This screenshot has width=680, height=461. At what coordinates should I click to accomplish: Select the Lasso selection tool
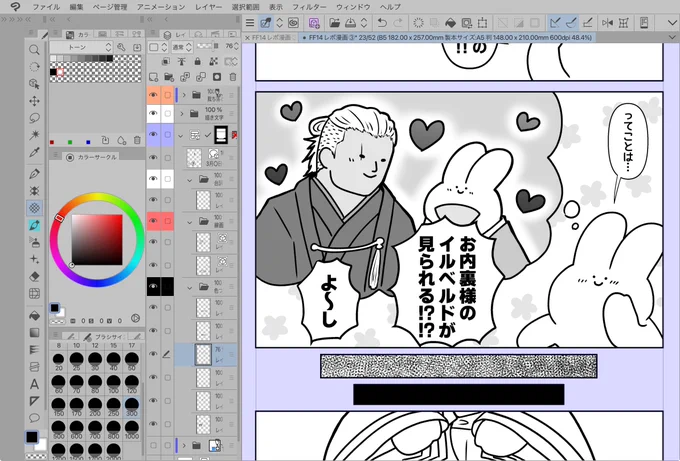click(34, 118)
